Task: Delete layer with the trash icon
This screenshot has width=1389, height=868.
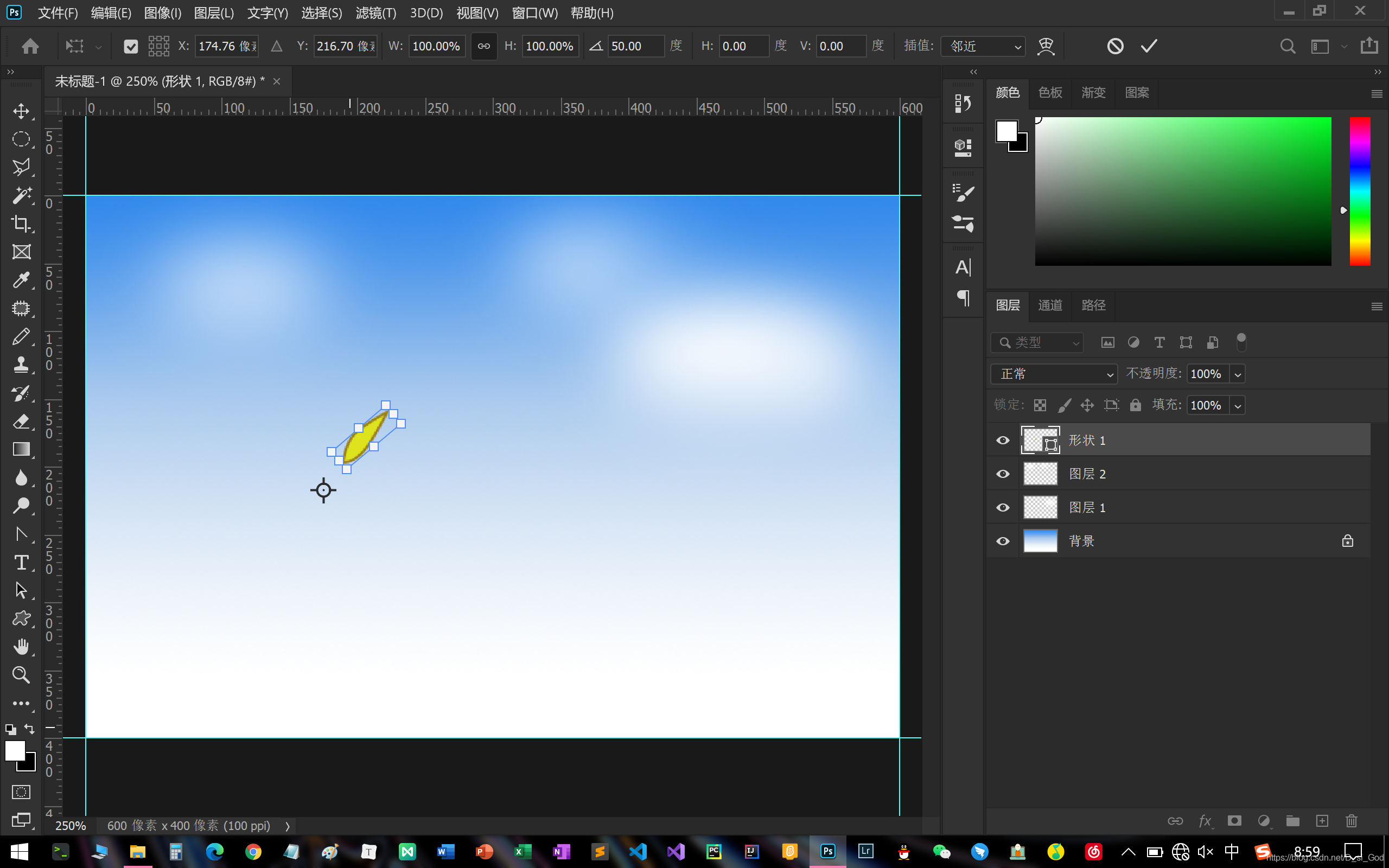Action: 1351,821
